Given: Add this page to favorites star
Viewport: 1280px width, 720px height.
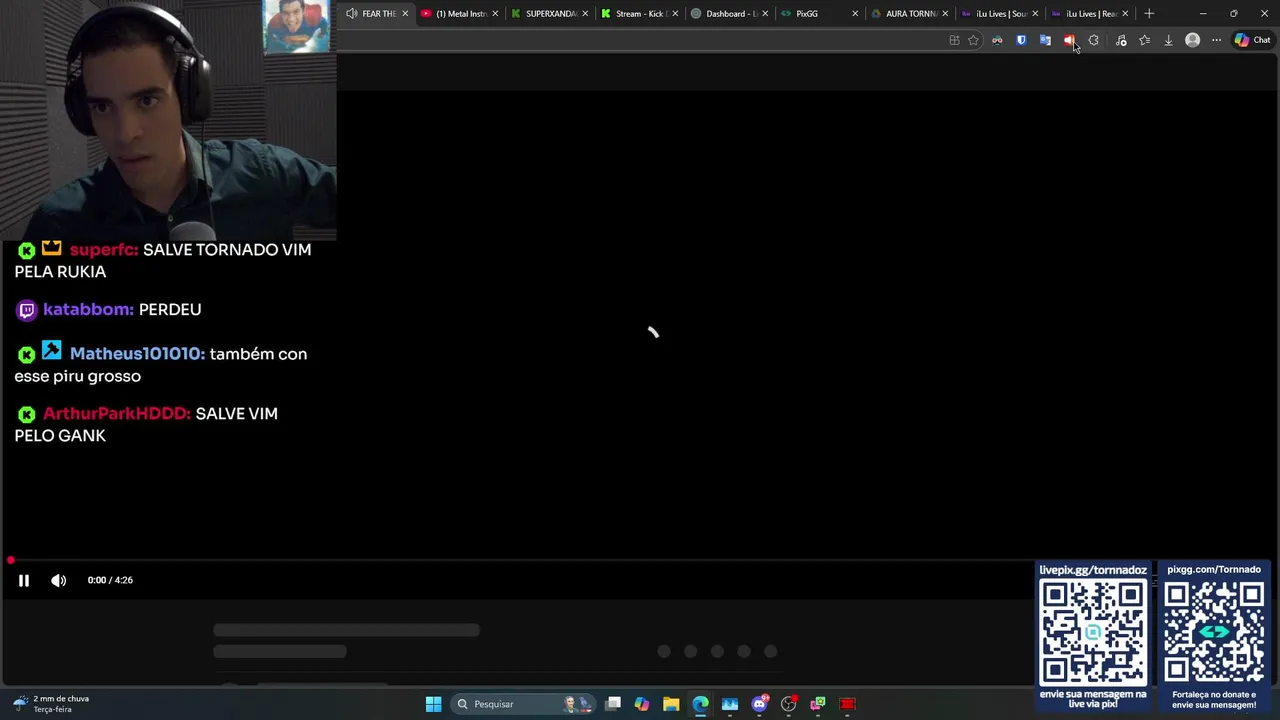Looking at the screenshot, I should [973, 40].
